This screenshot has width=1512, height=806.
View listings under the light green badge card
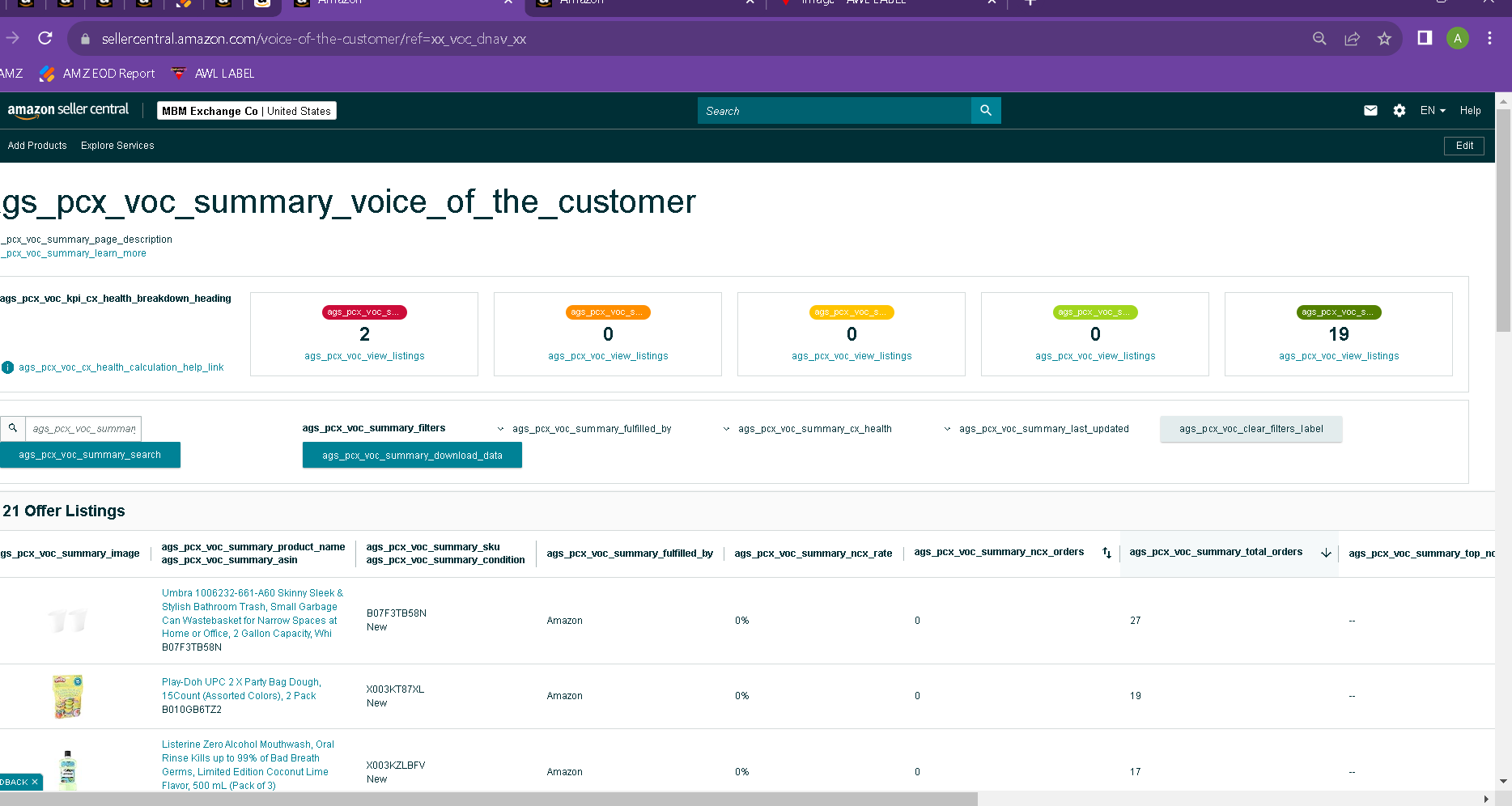(x=1095, y=356)
